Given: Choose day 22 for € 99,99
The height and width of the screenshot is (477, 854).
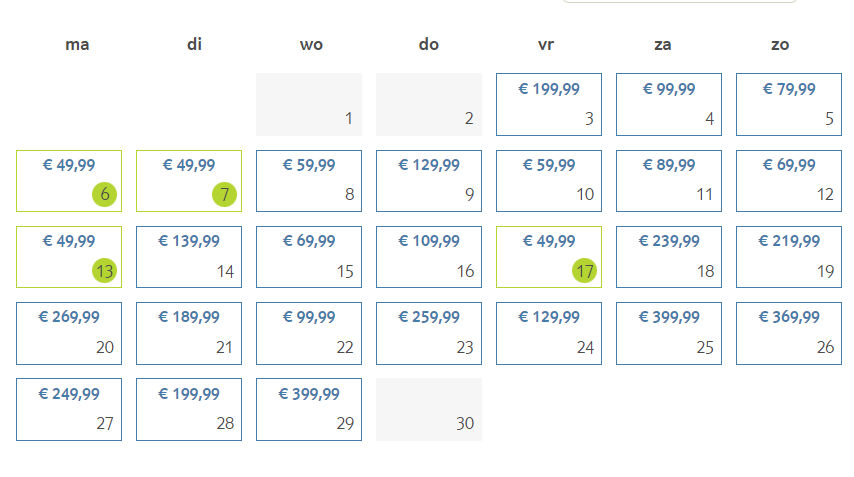Looking at the screenshot, I should tap(309, 333).
